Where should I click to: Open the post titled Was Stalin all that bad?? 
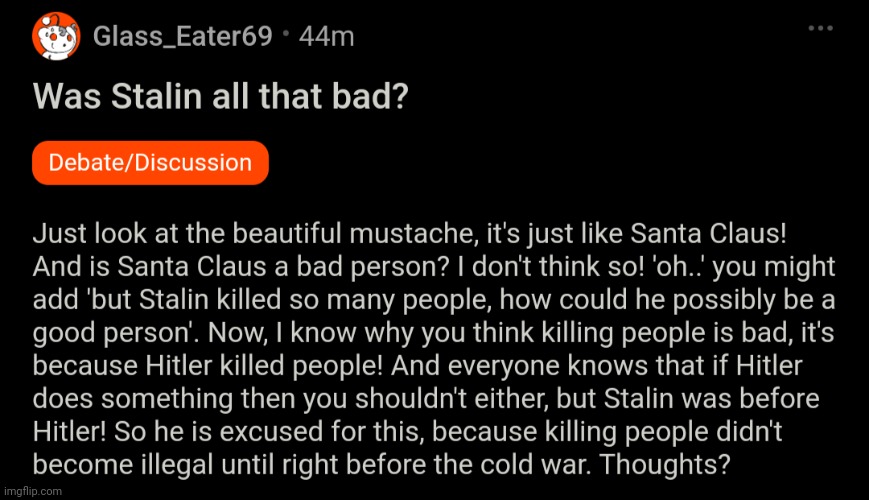pyautogui.click(x=221, y=96)
